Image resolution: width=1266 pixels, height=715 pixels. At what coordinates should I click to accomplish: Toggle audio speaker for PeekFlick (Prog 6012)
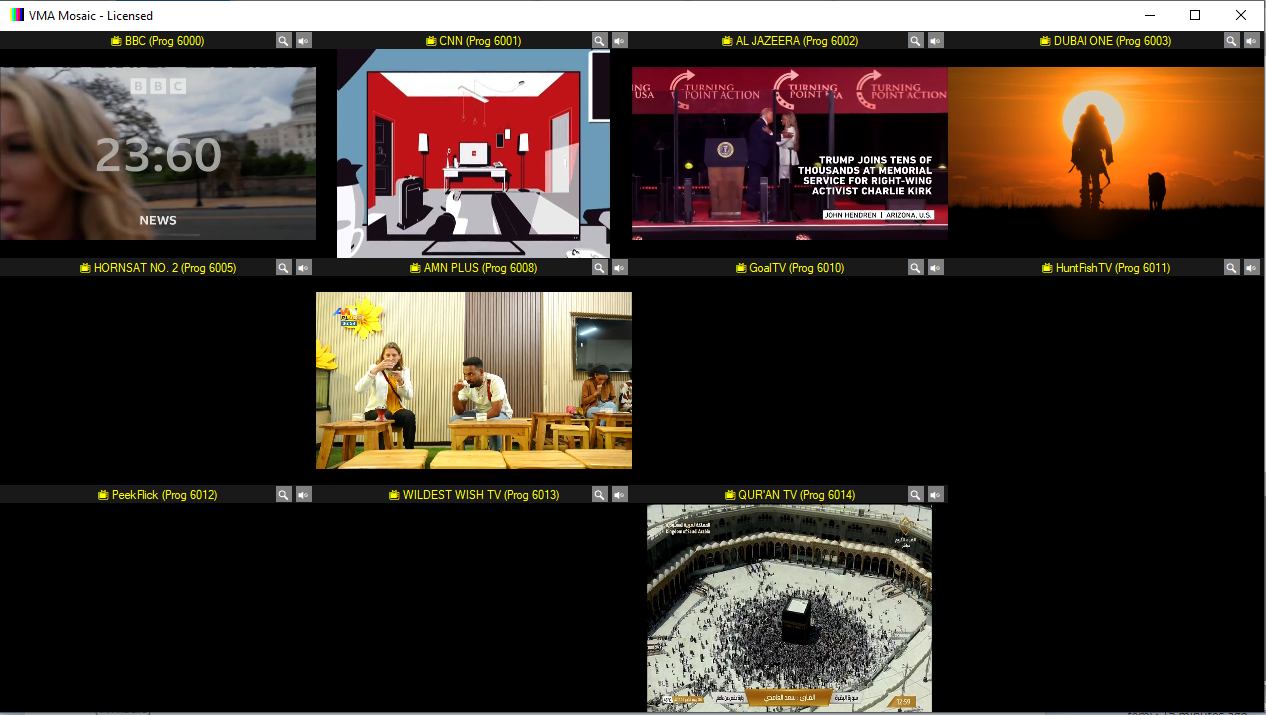304,495
